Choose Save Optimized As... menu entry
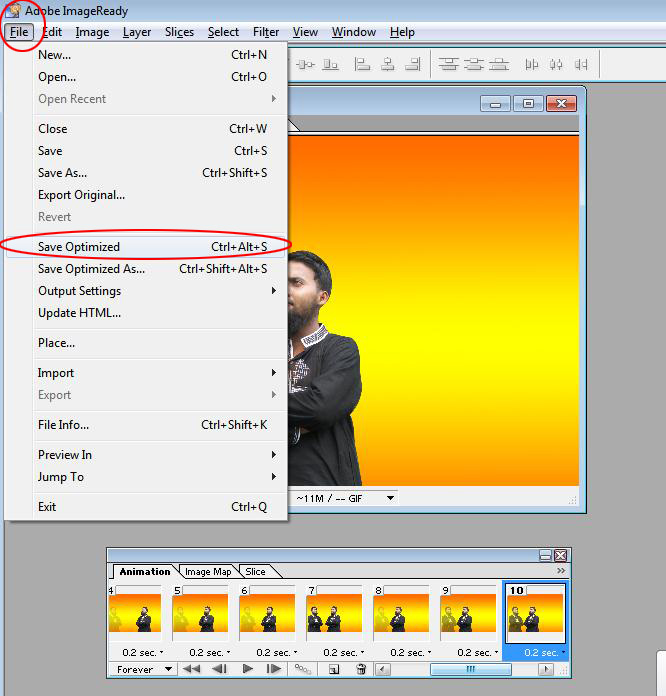This screenshot has height=696, width=666. pyautogui.click(x=91, y=269)
